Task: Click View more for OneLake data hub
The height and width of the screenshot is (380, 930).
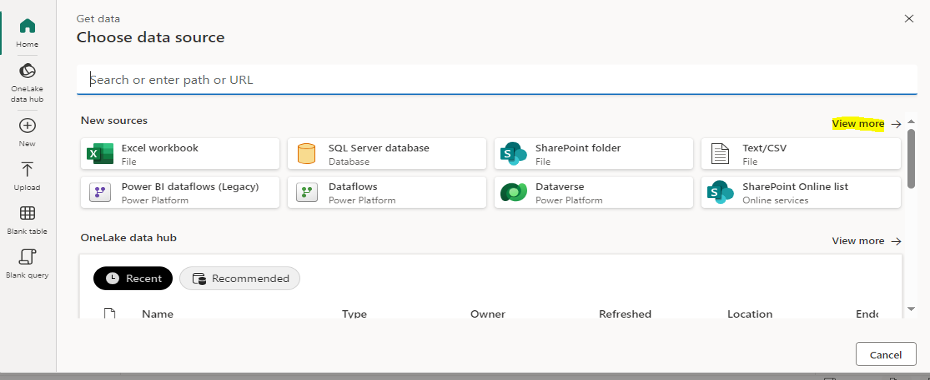Action: pyautogui.click(x=867, y=241)
